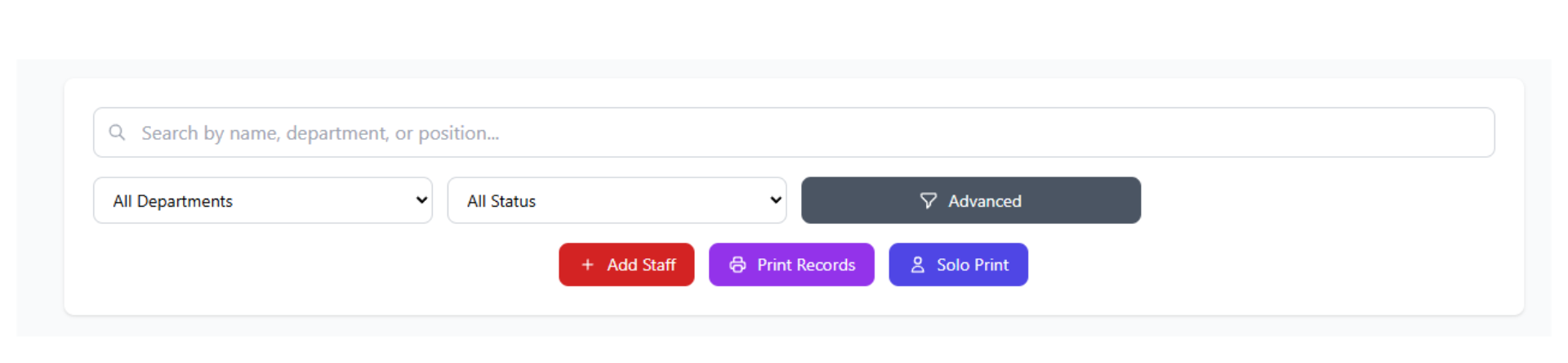Click the magnifier icon in search bar
The width and height of the screenshot is (1568, 363).
point(117,132)
